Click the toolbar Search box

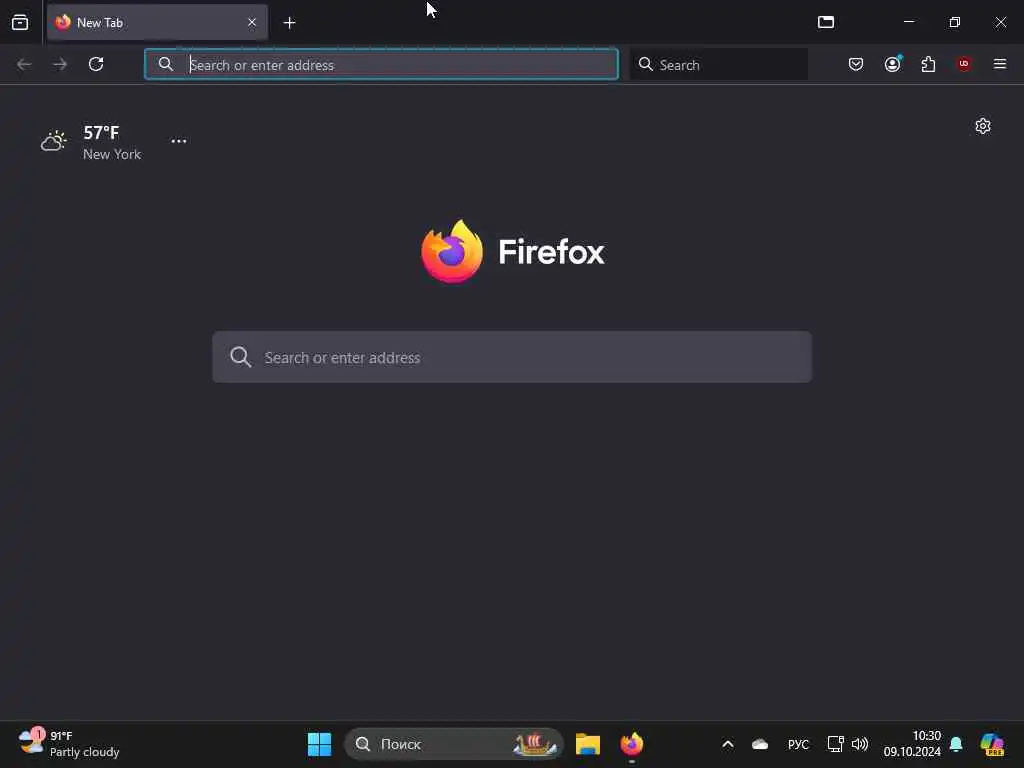(x=718, y=64)
